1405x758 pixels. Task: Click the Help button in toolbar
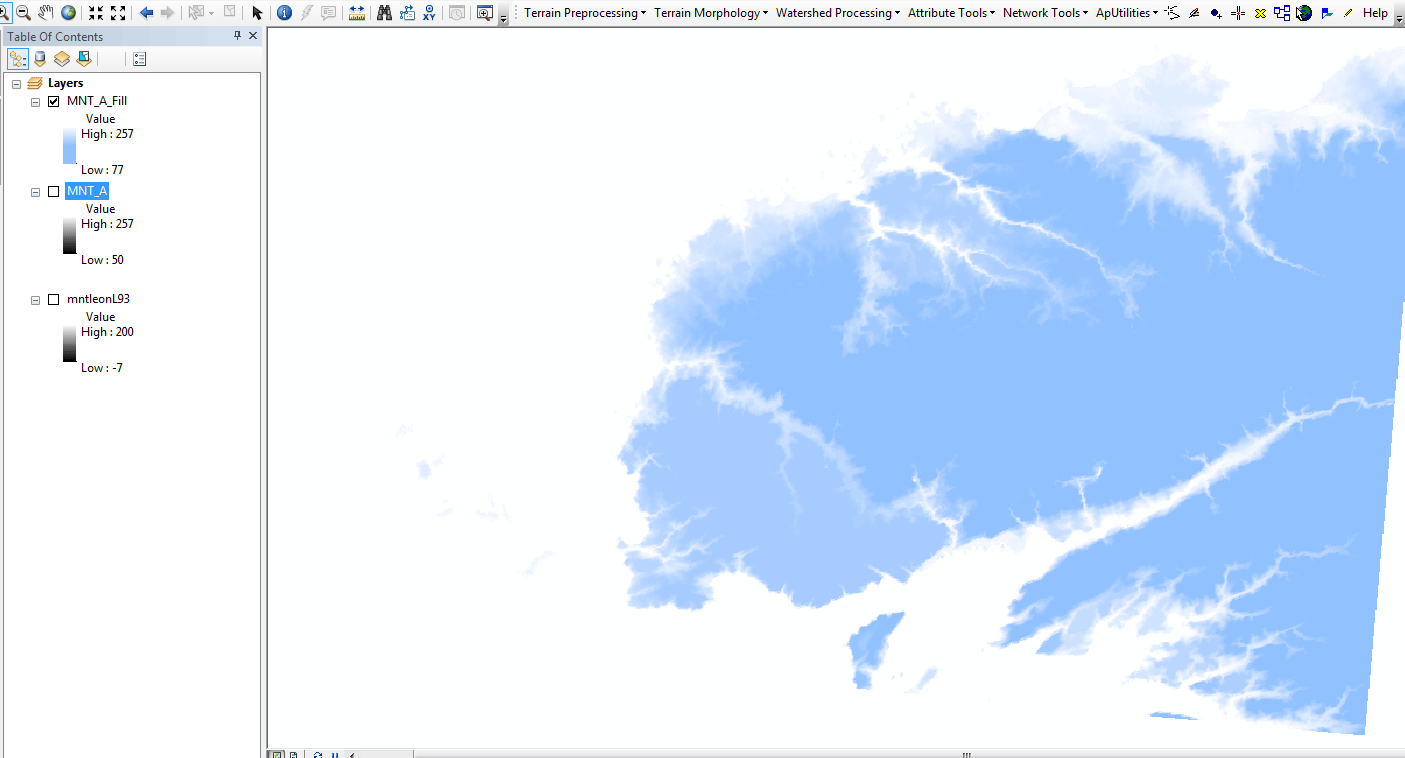1375,13
